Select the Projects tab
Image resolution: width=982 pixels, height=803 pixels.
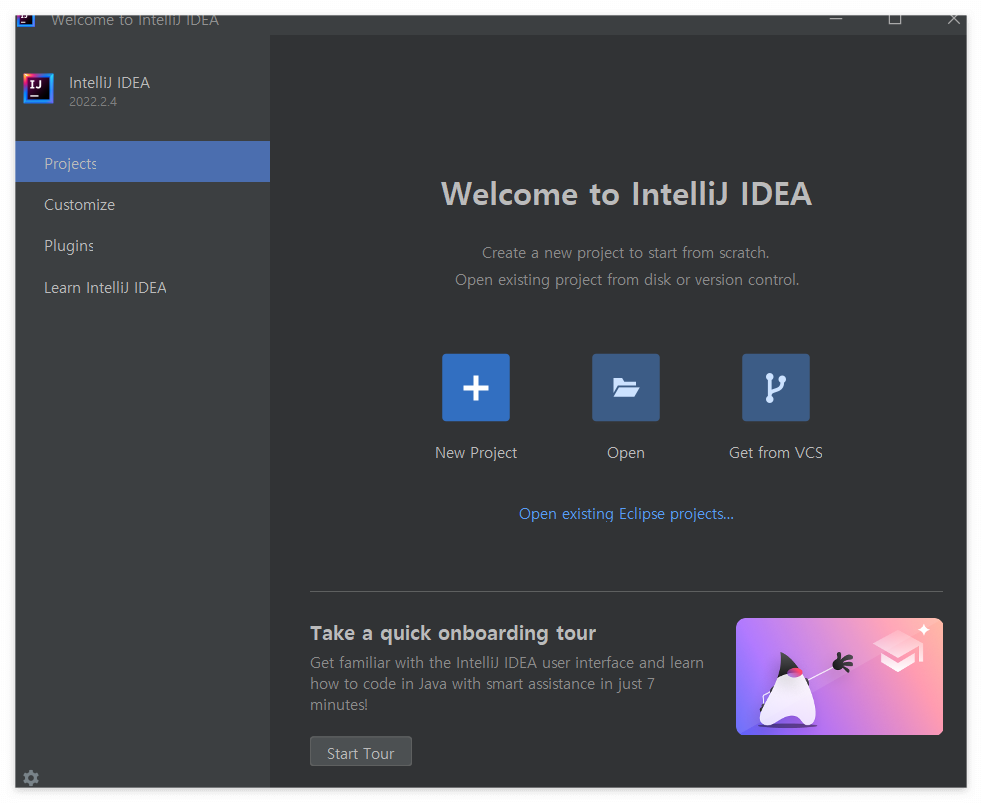143,162
